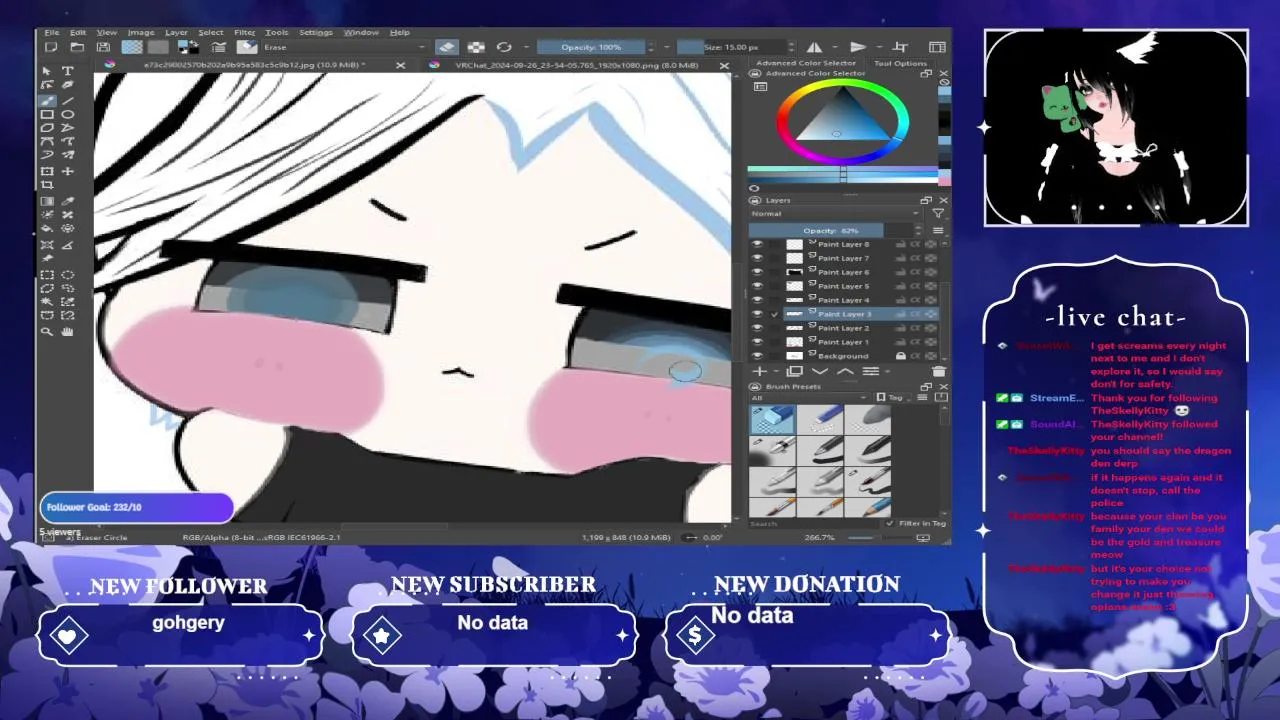This screenshot has height=720, width=1280.
Task: Select the Rectangular Selection tool
Action: [47, 273]
